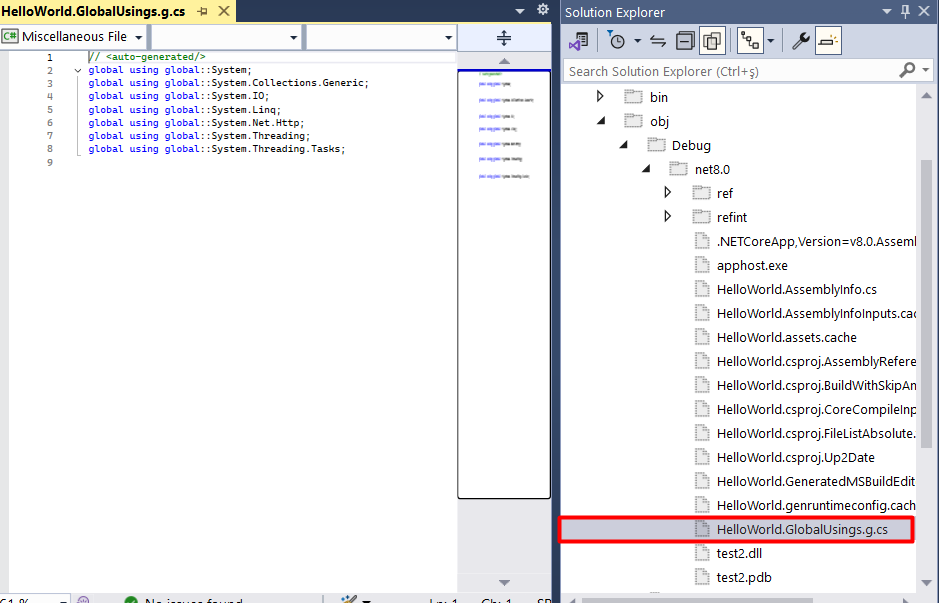Click the code minimap preview

point(504,284)
